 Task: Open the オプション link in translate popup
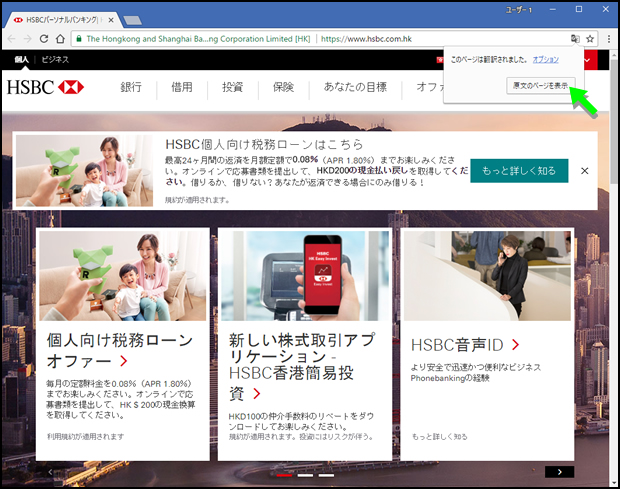point(546,60)
